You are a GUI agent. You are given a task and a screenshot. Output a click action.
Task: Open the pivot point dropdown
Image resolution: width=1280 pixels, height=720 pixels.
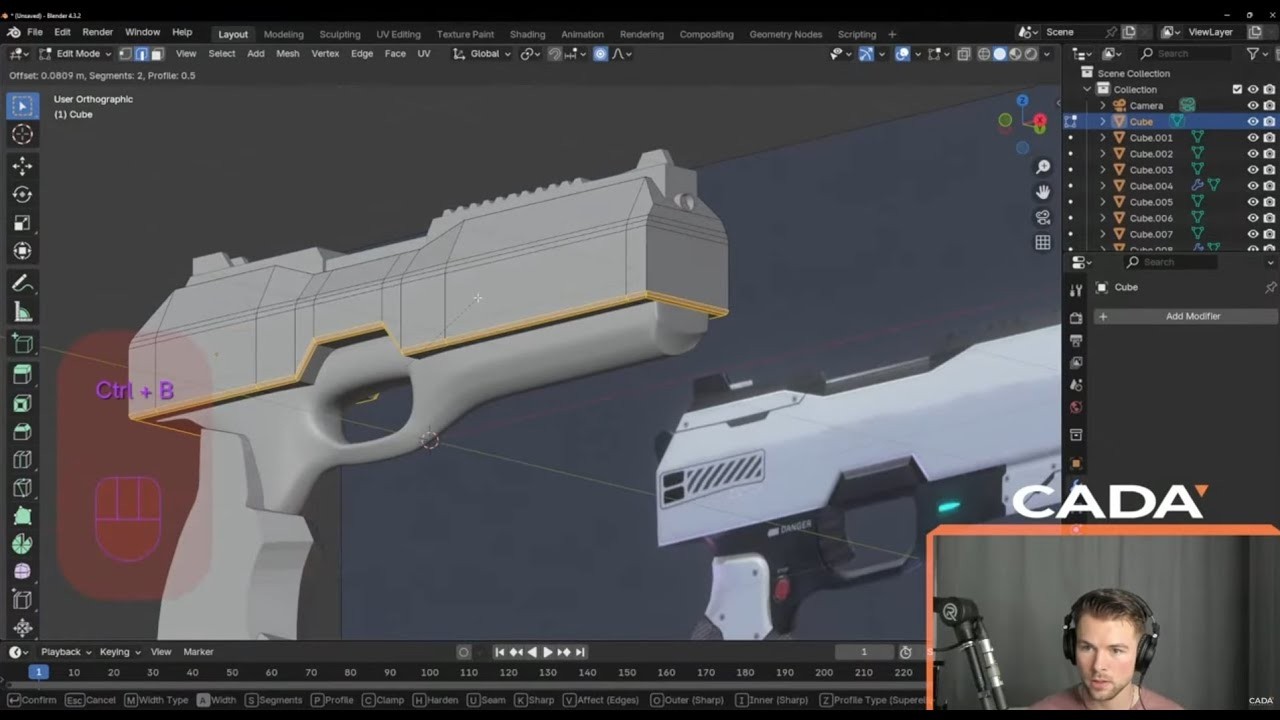(529, 54)
